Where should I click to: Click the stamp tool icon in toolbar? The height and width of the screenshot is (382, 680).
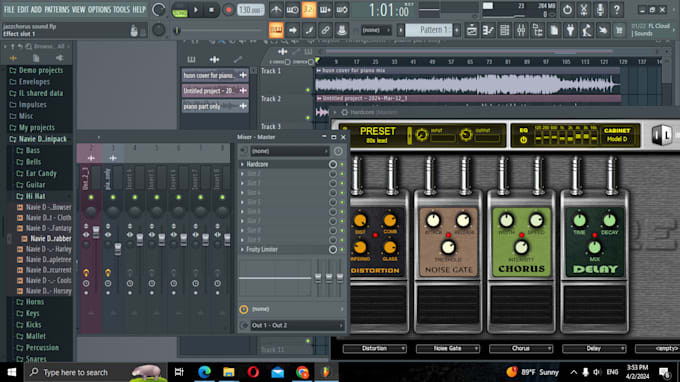[341, 30]
